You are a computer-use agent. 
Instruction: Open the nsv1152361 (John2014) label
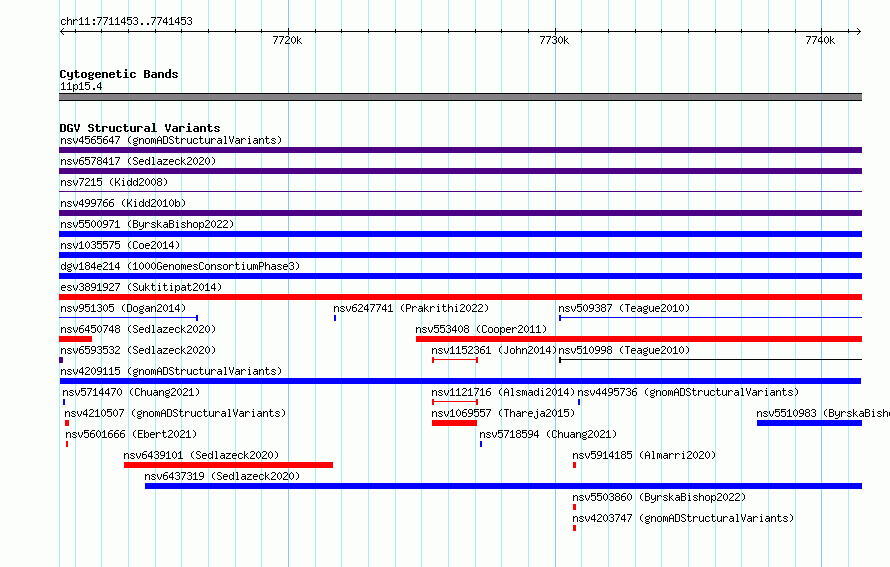pyautogui.click(x=494, y=350)
